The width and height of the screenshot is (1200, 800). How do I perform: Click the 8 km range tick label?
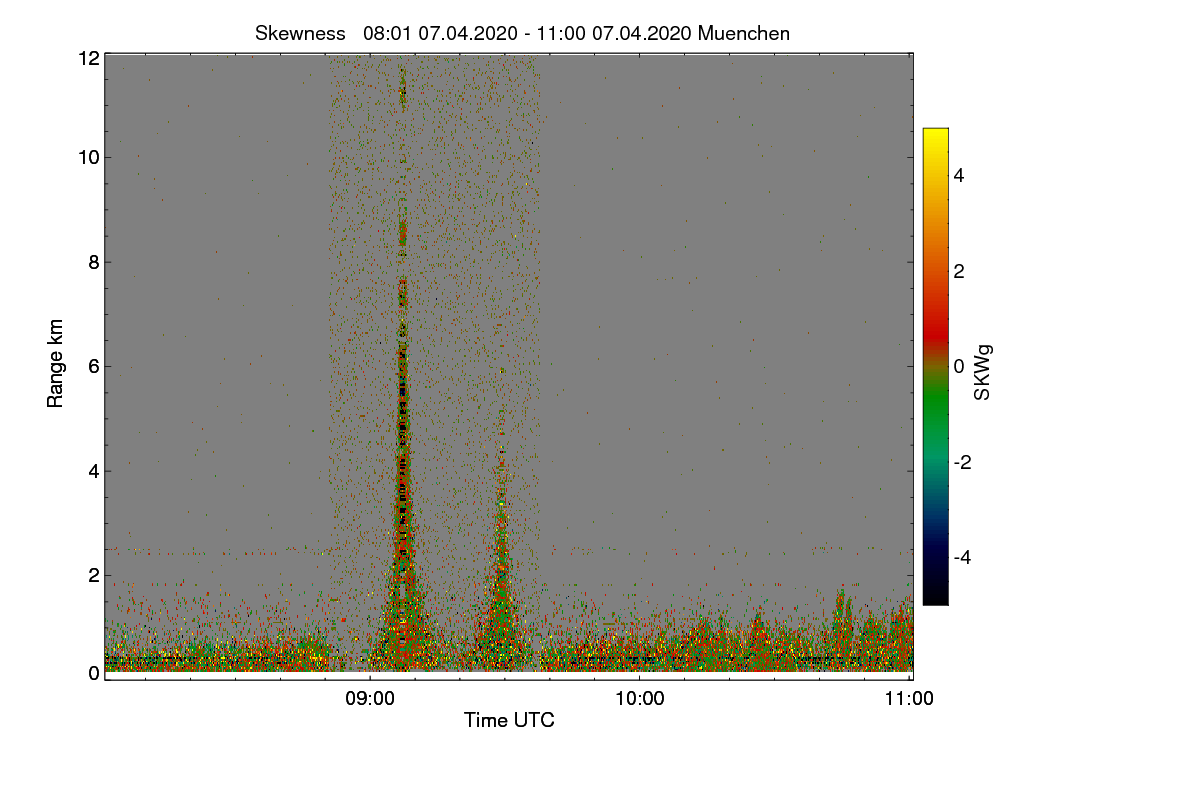94,262
